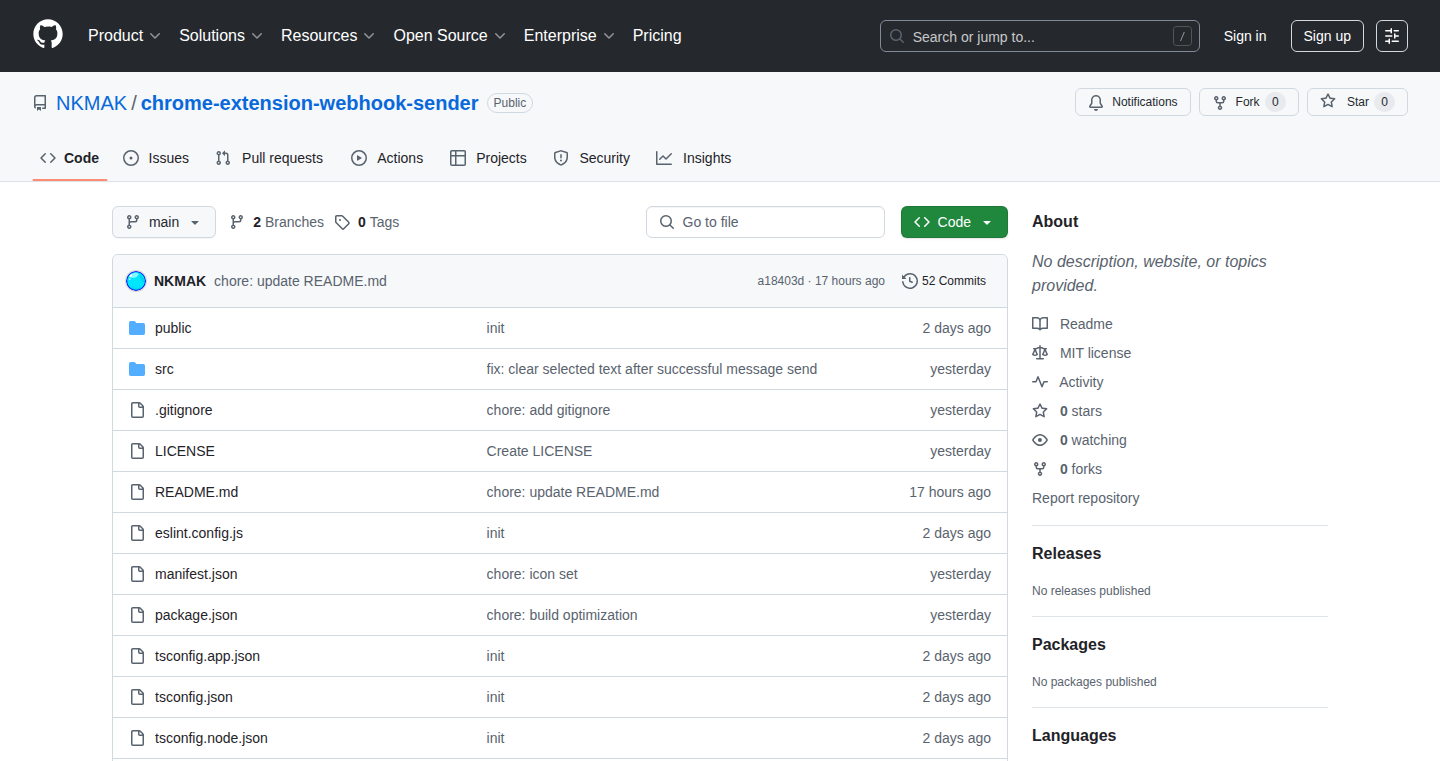Open the Pricing page
1440x761 pixels.
coord(657,36)
